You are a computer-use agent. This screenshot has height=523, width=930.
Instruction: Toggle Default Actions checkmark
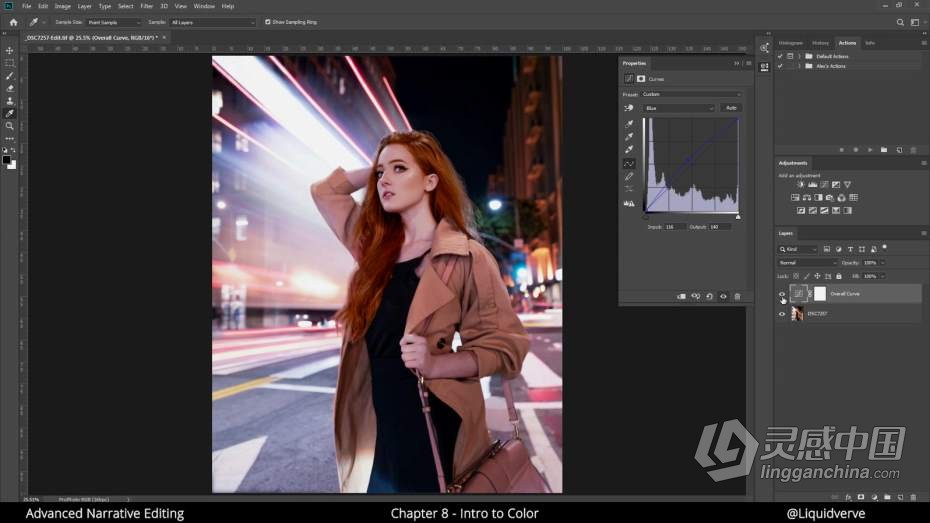[780, 56]
